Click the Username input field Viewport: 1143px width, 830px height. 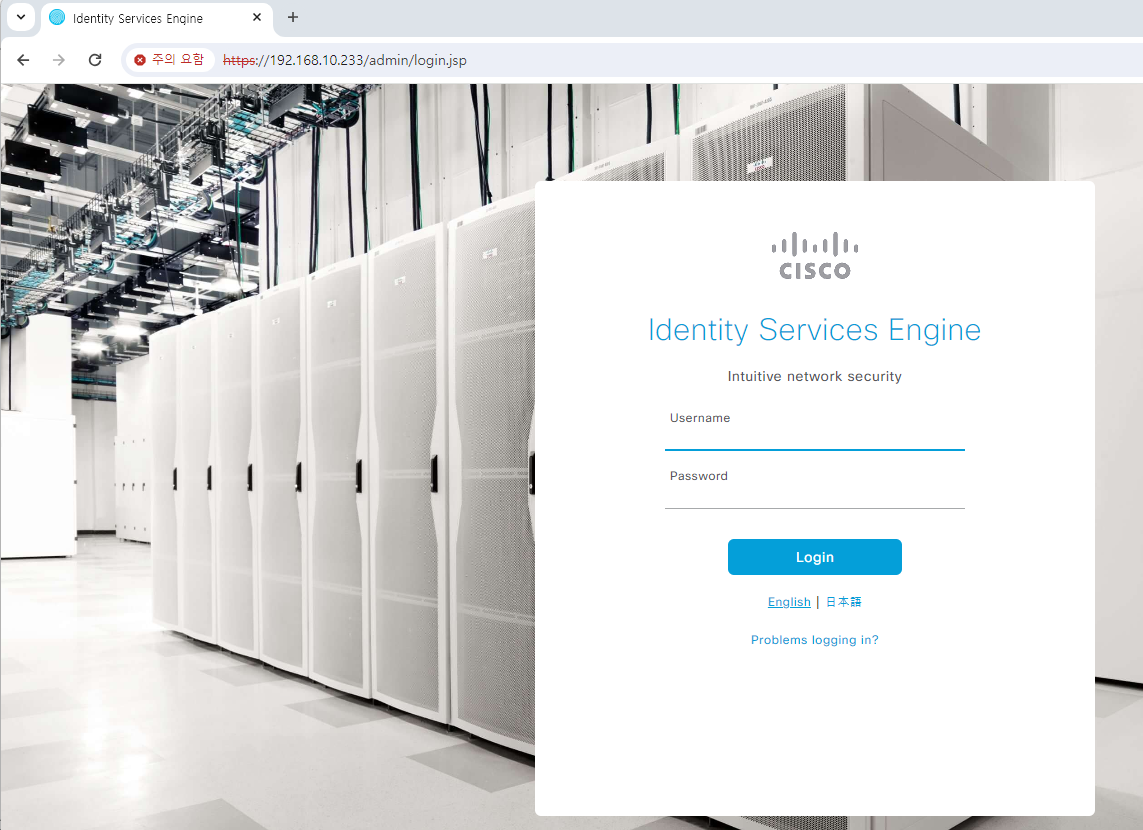pos(814,438)
